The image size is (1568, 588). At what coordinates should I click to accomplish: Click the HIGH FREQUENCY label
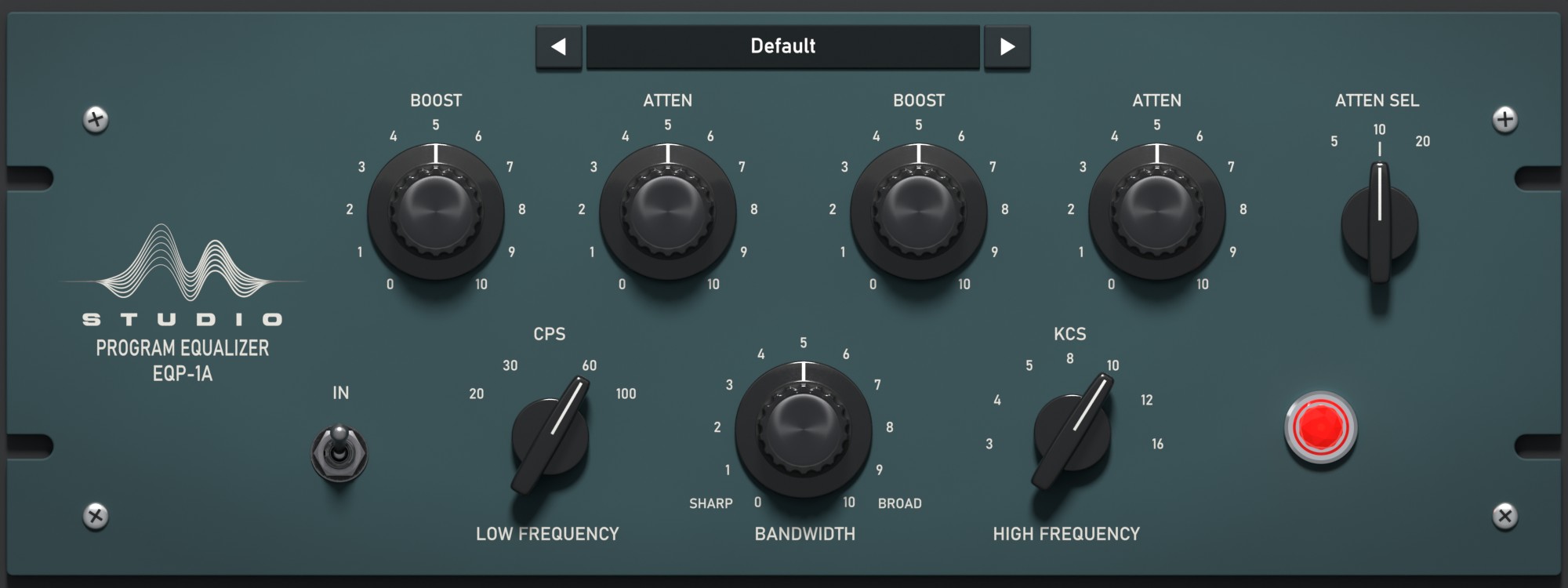tap(1066, 534)
